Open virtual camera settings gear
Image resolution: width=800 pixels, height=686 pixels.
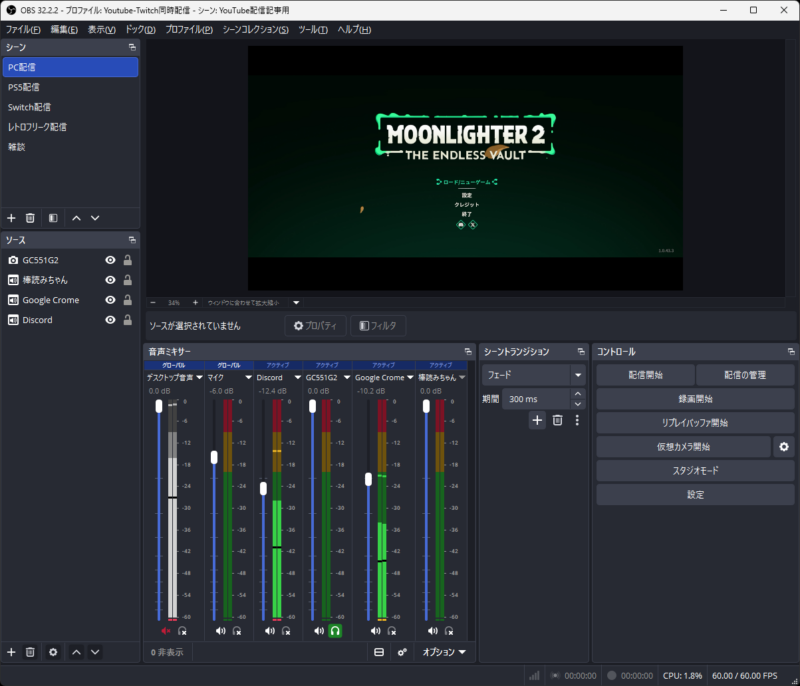click(x=784, y=447)
